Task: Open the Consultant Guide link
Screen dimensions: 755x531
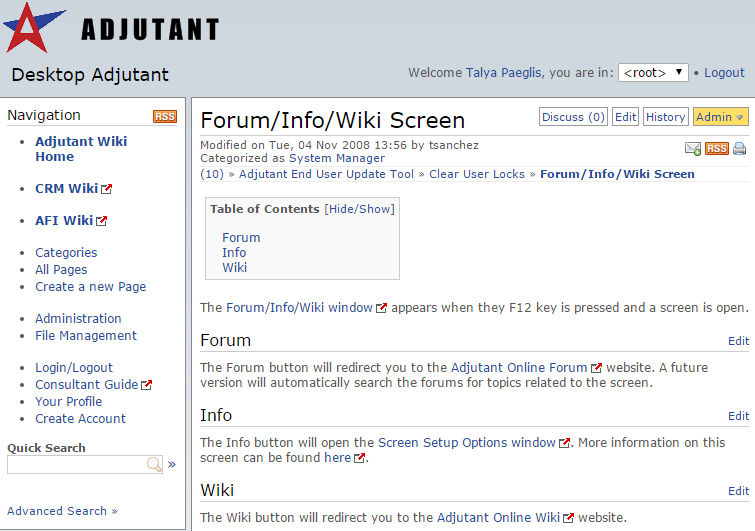Action: click(87, 385)
